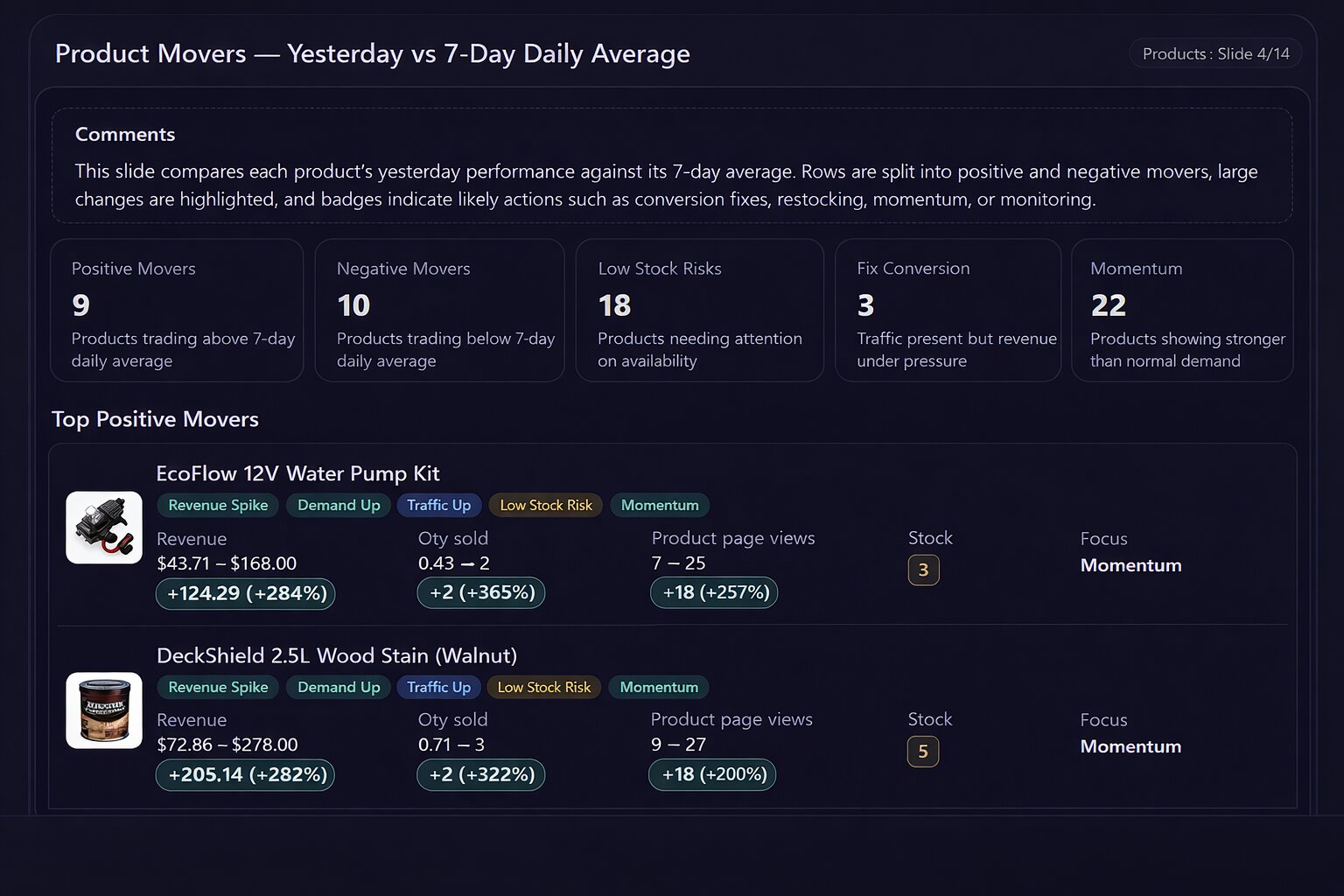1344x896 pixels.
Task: Click the stock count 3 badge
Action: click(x=923, y=570)
